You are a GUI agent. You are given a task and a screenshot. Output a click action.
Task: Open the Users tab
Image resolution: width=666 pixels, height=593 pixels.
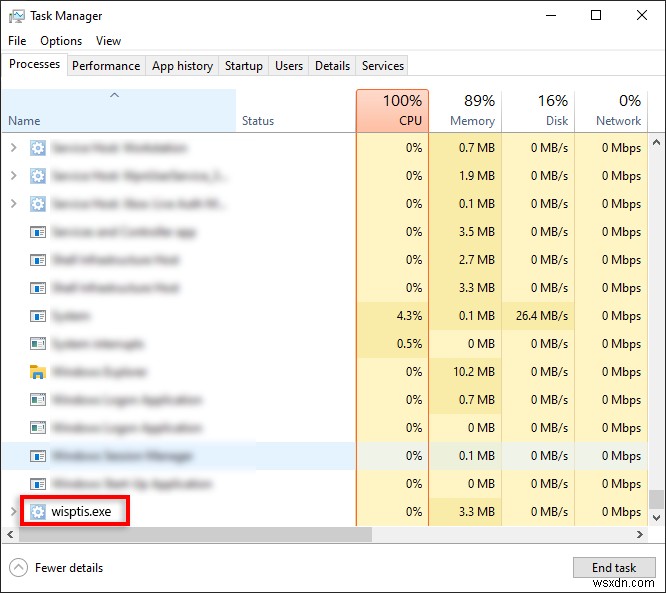289,66
